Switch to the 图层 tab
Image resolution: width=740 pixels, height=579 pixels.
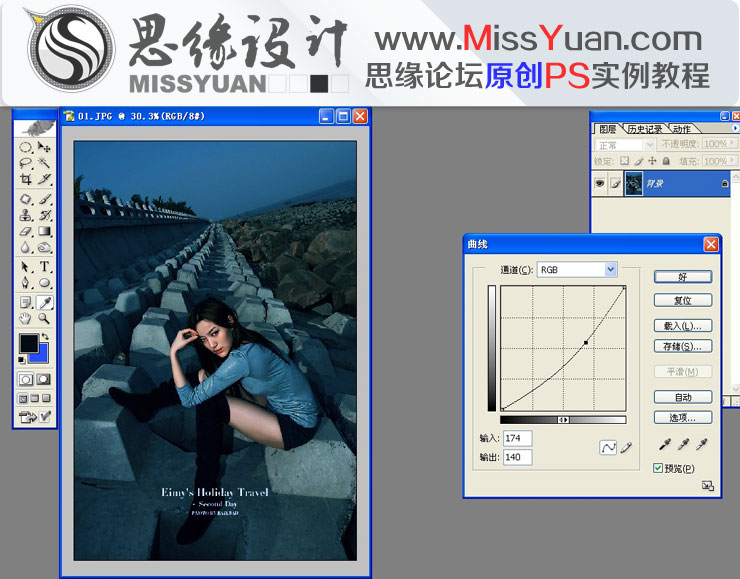pyautogui.click(x=608, y=129)
